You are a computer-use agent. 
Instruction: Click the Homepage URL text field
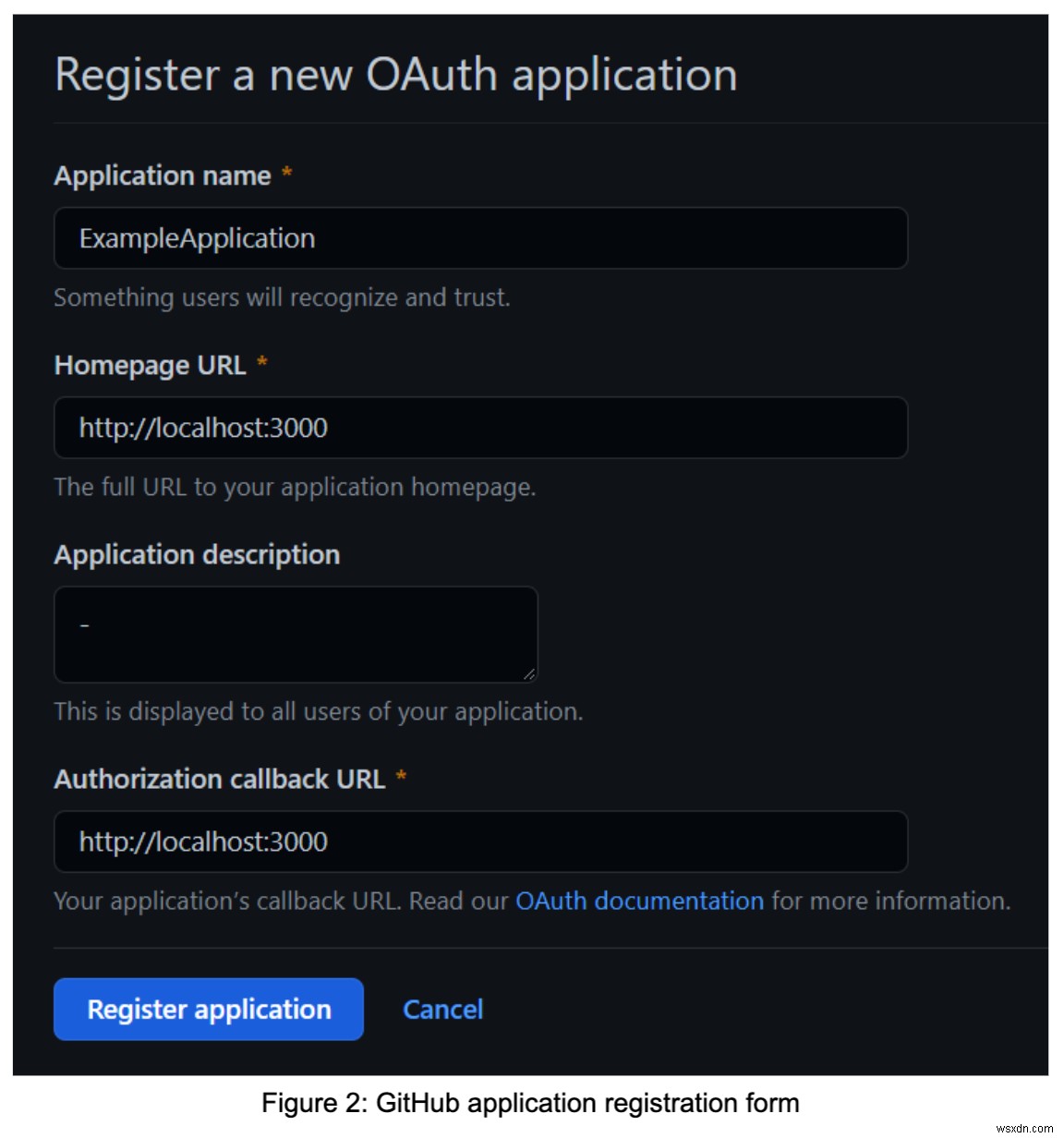coord(480,428)
